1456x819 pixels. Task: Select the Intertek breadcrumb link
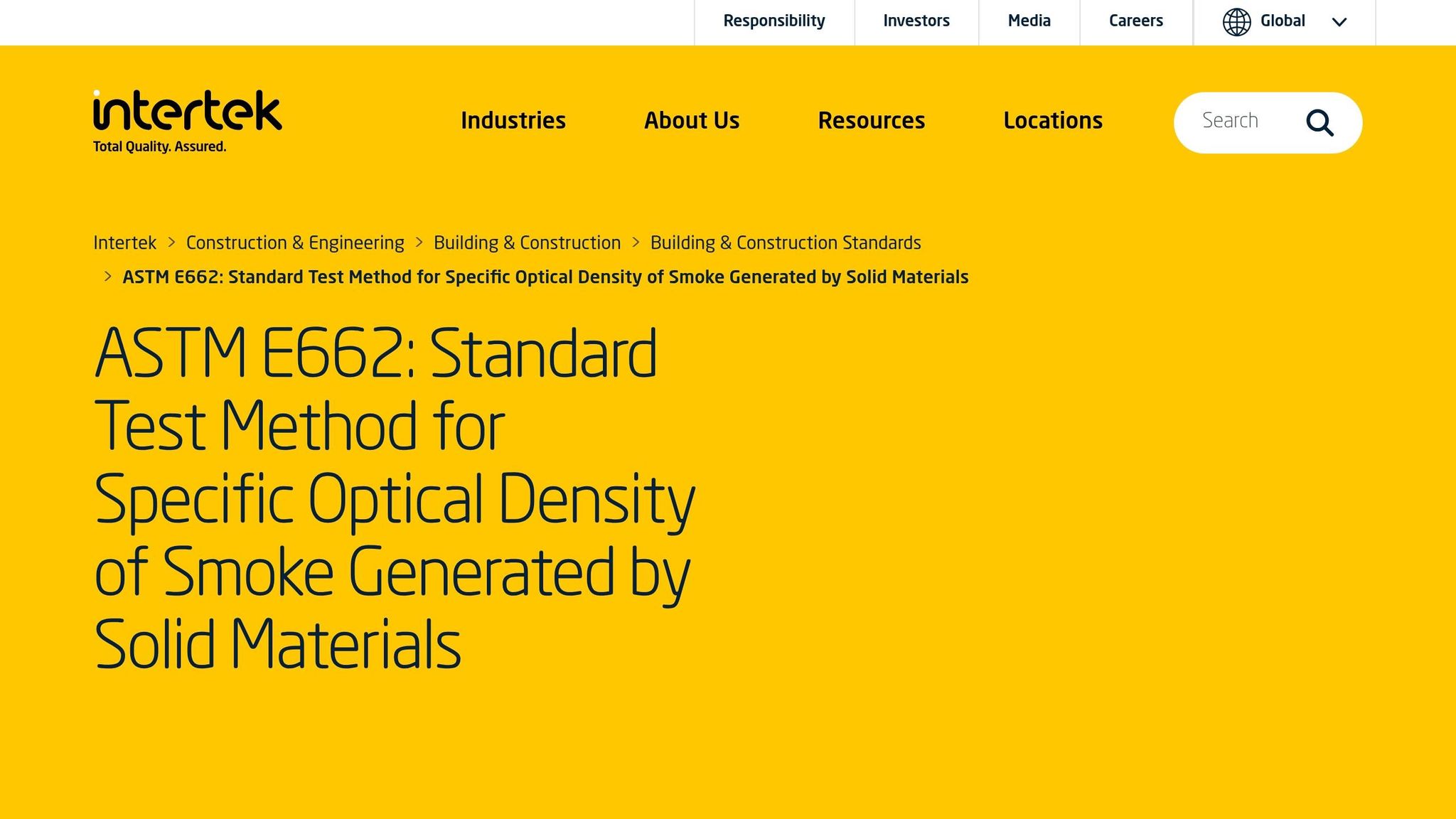[125, 243]
